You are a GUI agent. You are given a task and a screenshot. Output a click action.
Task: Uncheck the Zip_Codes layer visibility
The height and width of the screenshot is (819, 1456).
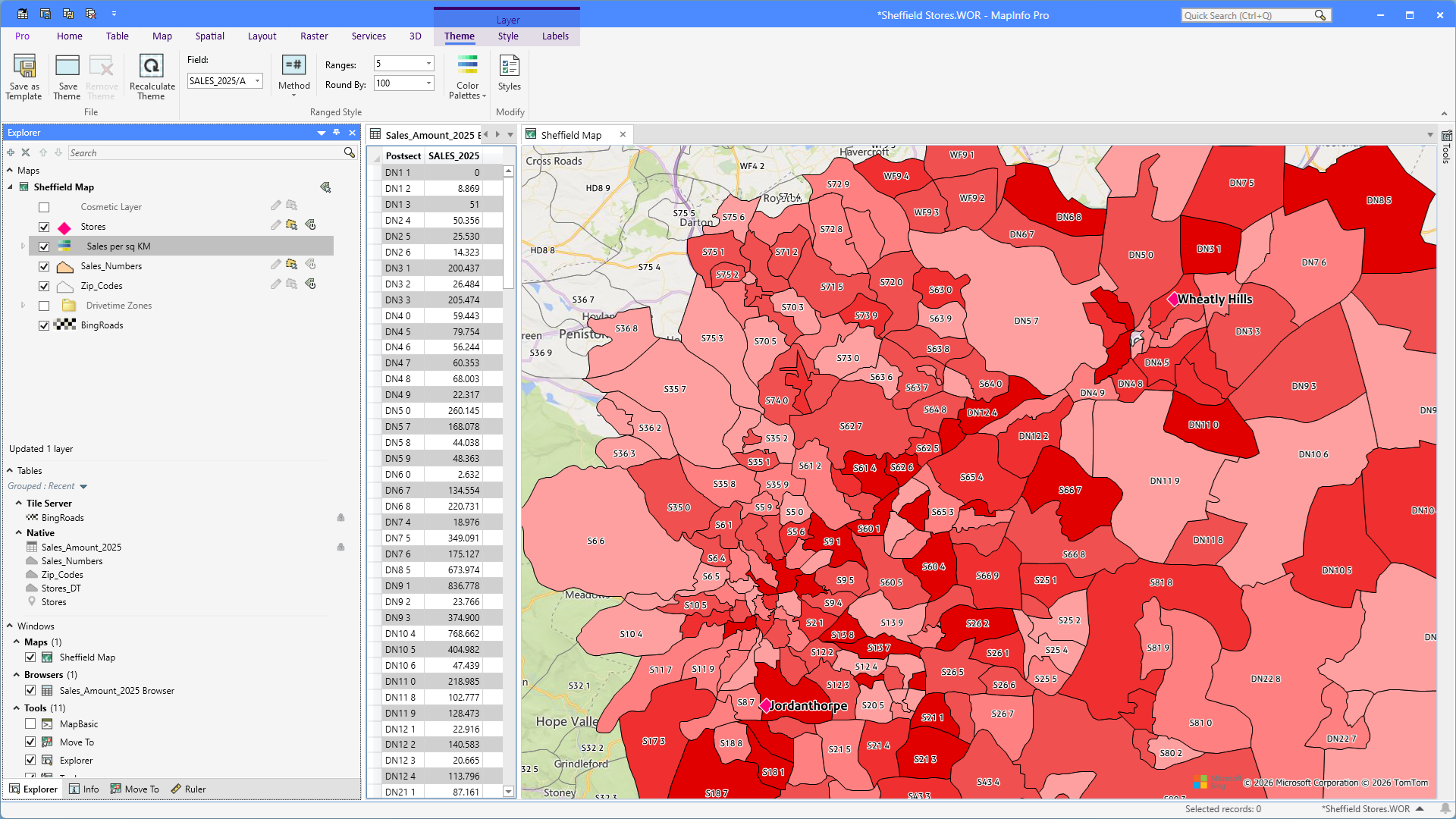pyautogui.click(x=44, y=286)
